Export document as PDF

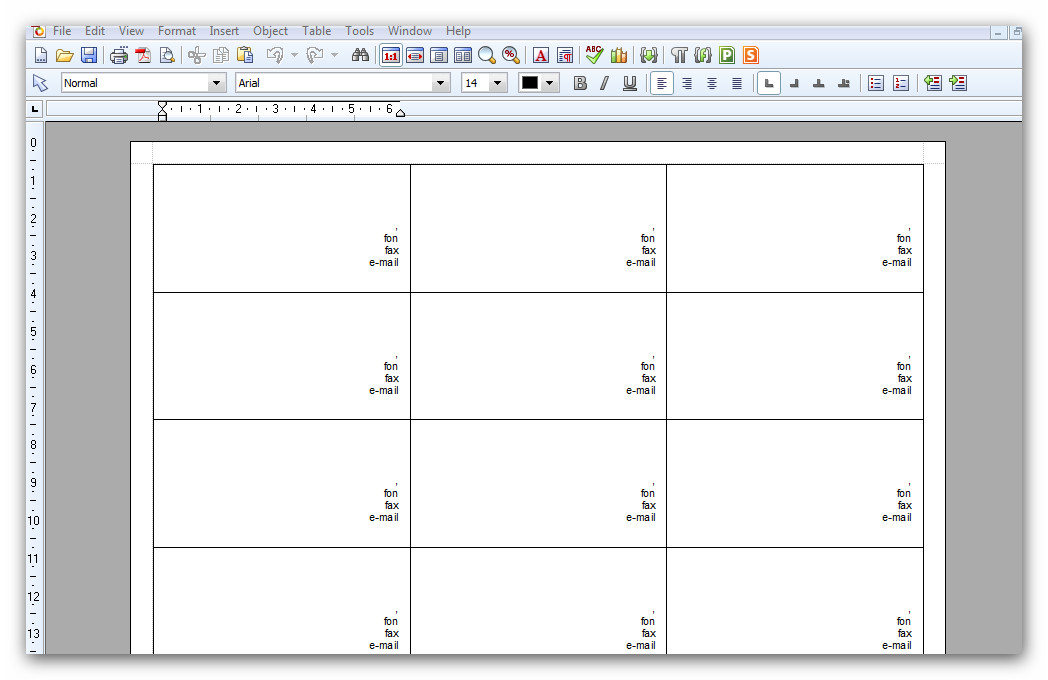[x=144, y=55]
